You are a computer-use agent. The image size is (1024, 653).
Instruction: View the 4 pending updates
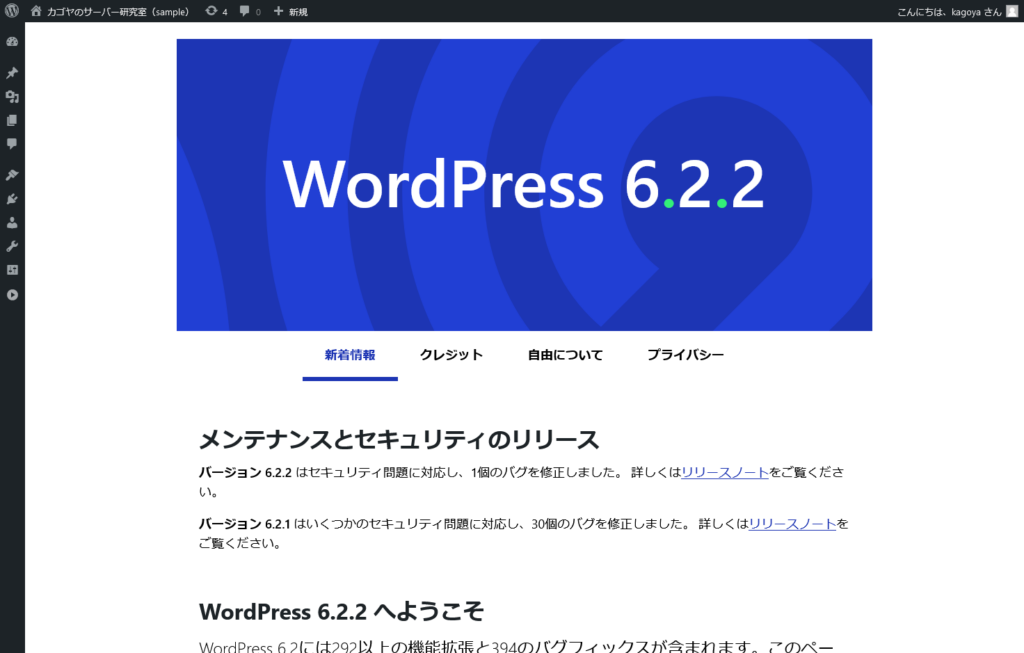tap(216, 11)
